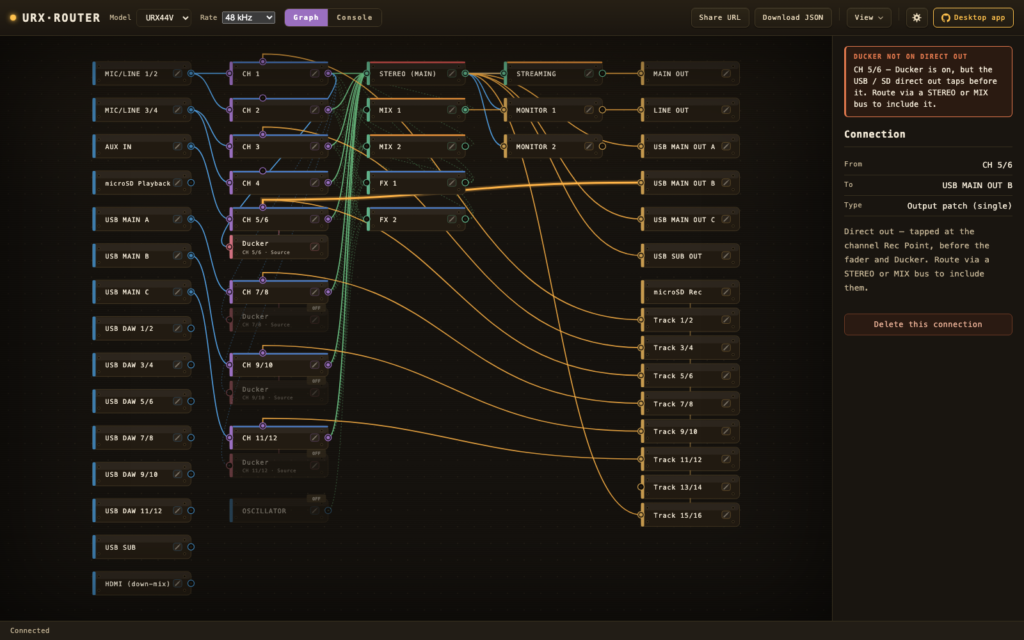1024x640 pixels.
Task: Click the edit pencil on USB MAIN OUT B node
Action: tap(726, 183)
